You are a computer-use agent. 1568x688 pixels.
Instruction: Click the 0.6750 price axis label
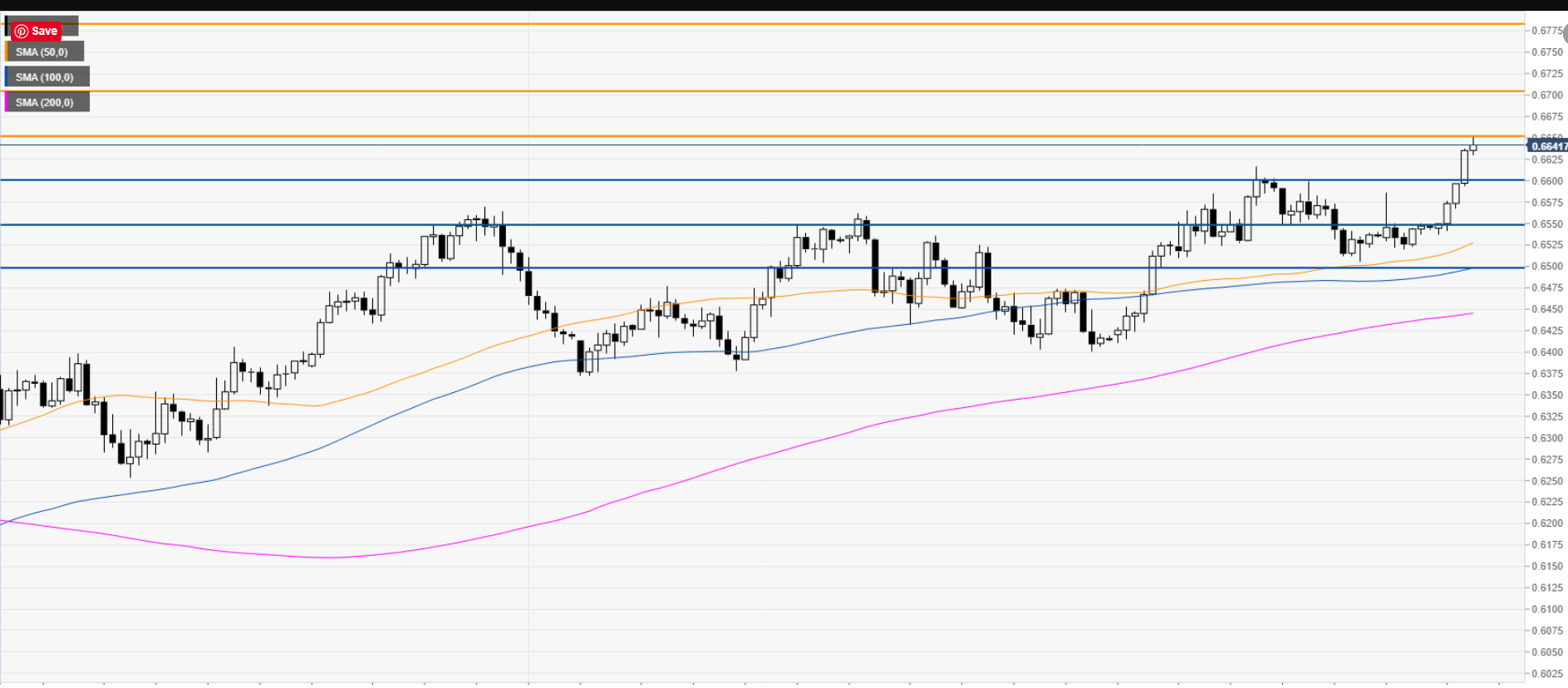[1547, 52]
